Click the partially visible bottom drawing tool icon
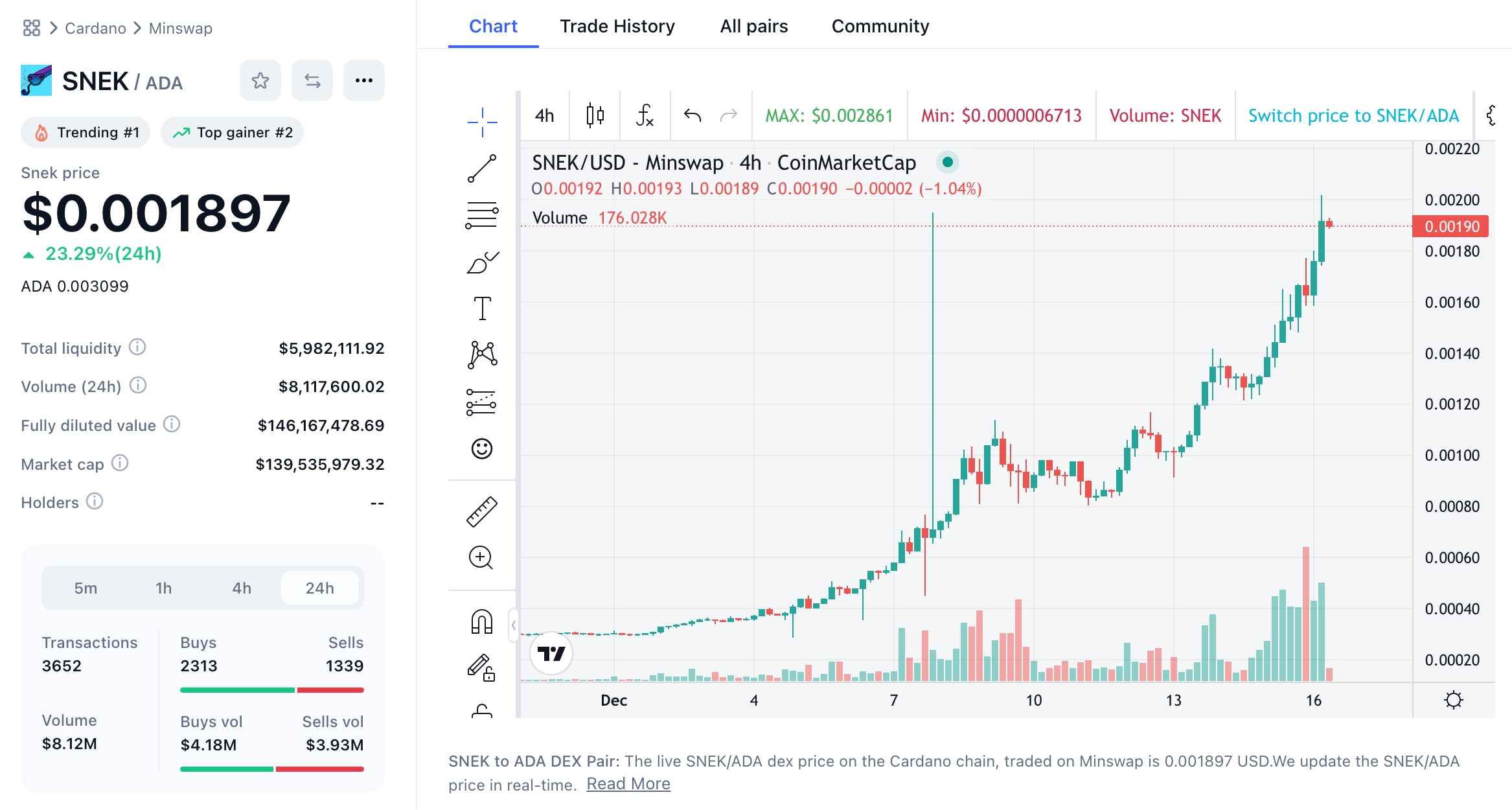1512x810 pixels. coord(482,711)
